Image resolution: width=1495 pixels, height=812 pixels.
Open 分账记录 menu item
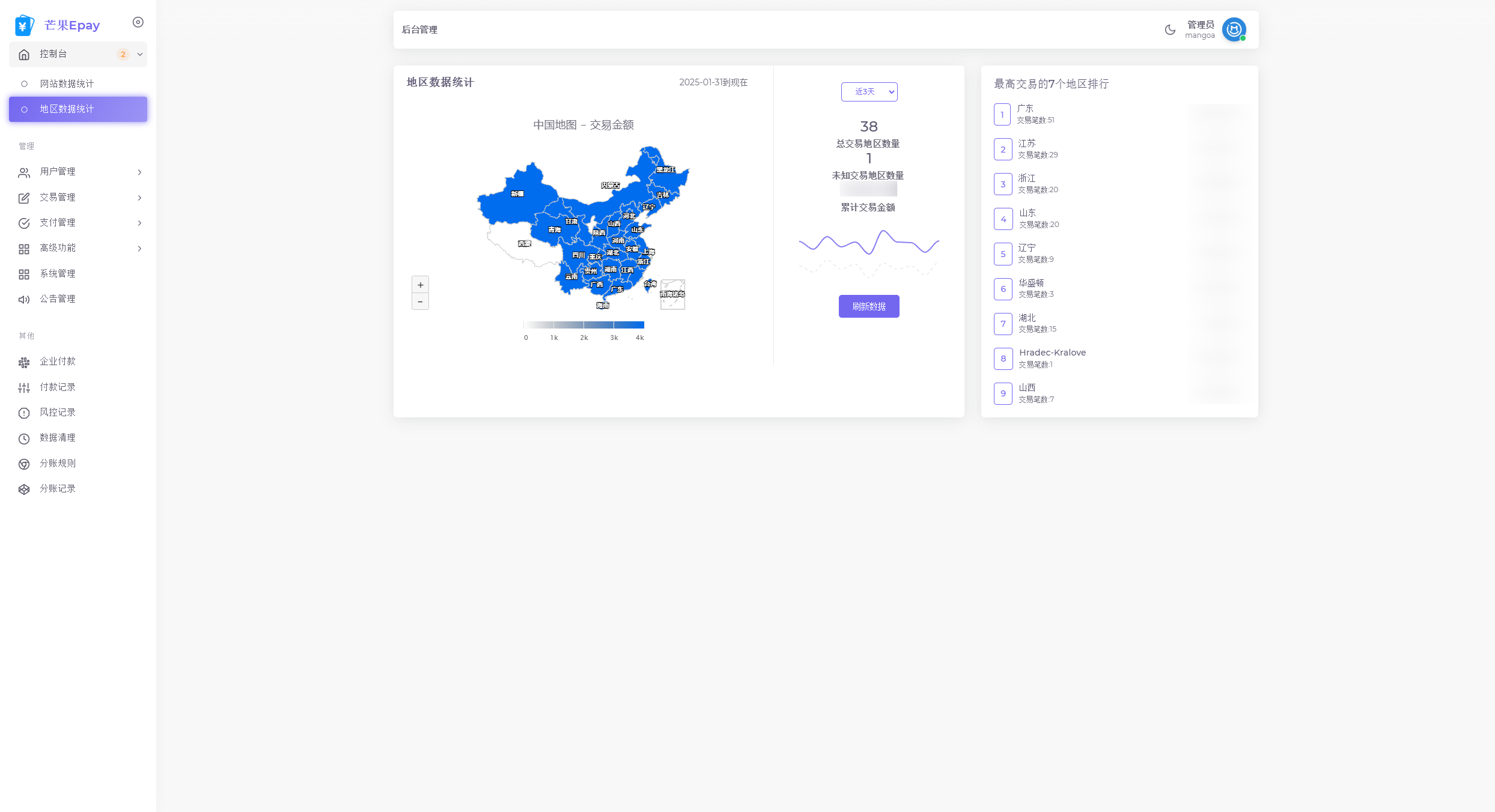click(78, 489)
